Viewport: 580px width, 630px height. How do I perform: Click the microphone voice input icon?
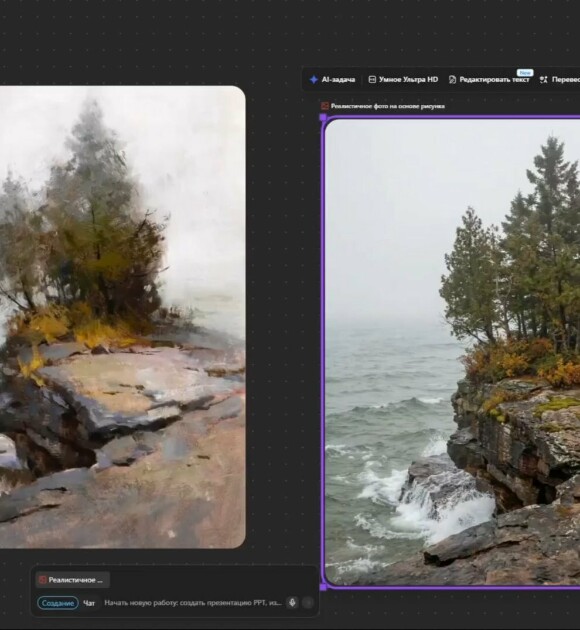[292, 603]
